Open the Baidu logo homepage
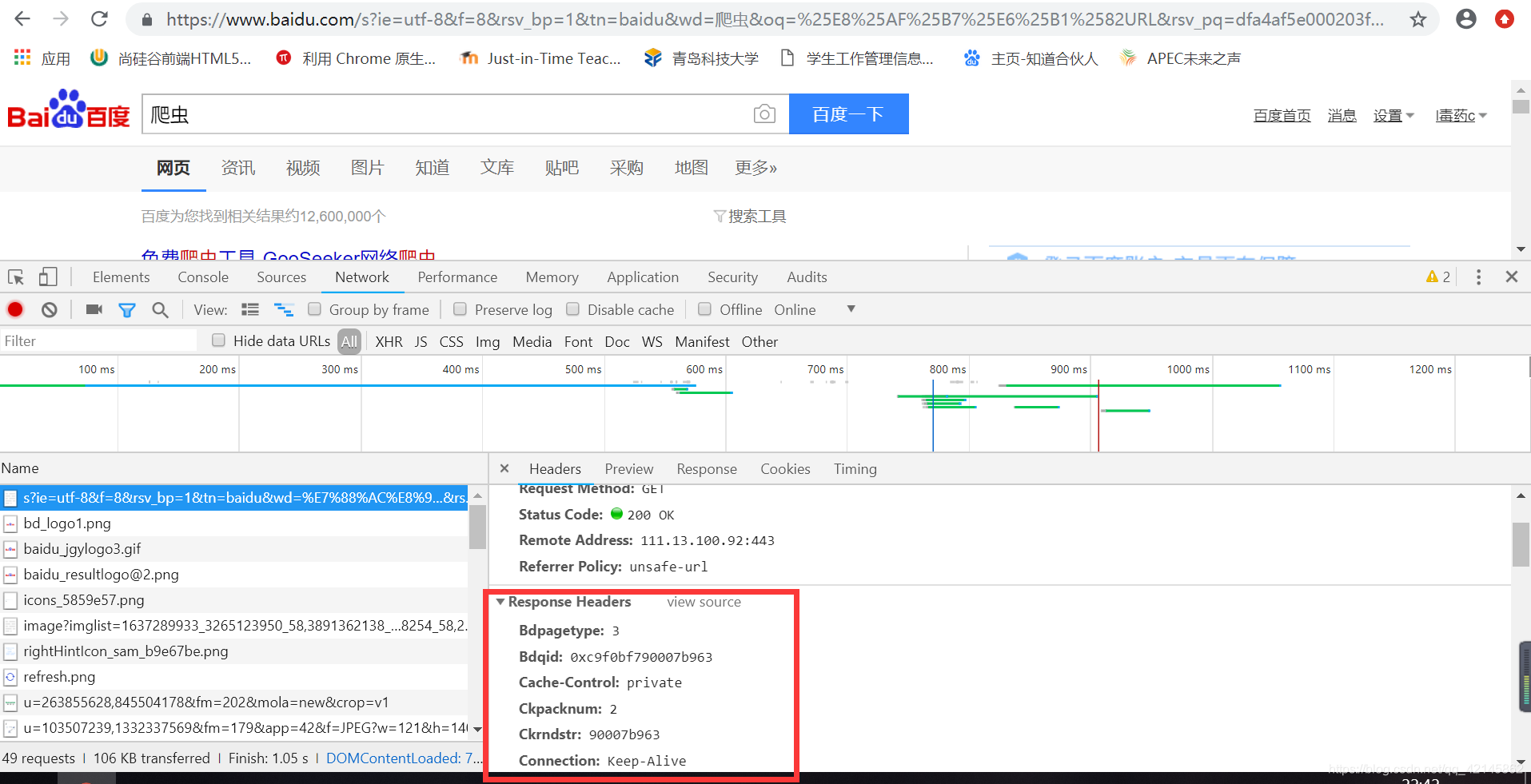Viewport: 1531px width, 784px height. [69, 110]
